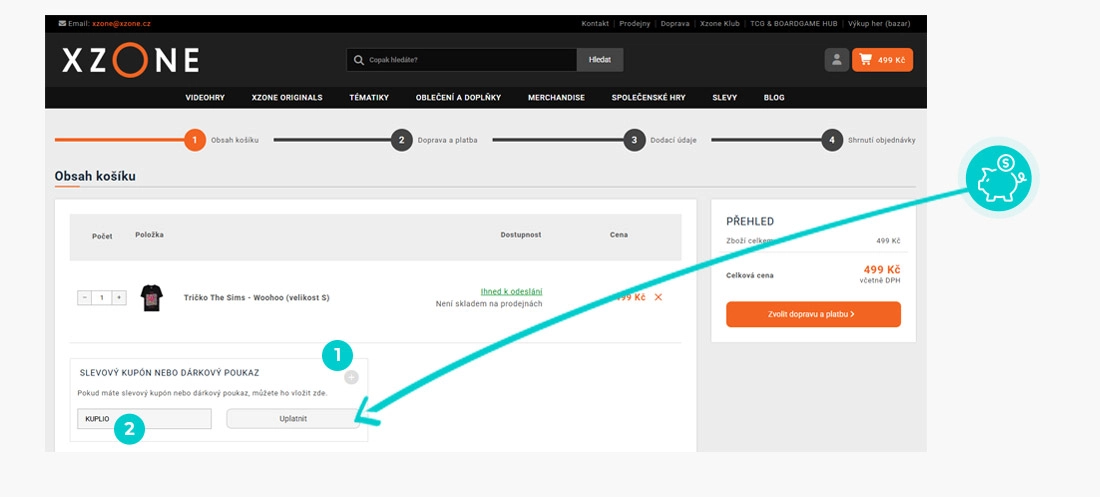Remove the t-shirt with the X icon

[658, 297]
